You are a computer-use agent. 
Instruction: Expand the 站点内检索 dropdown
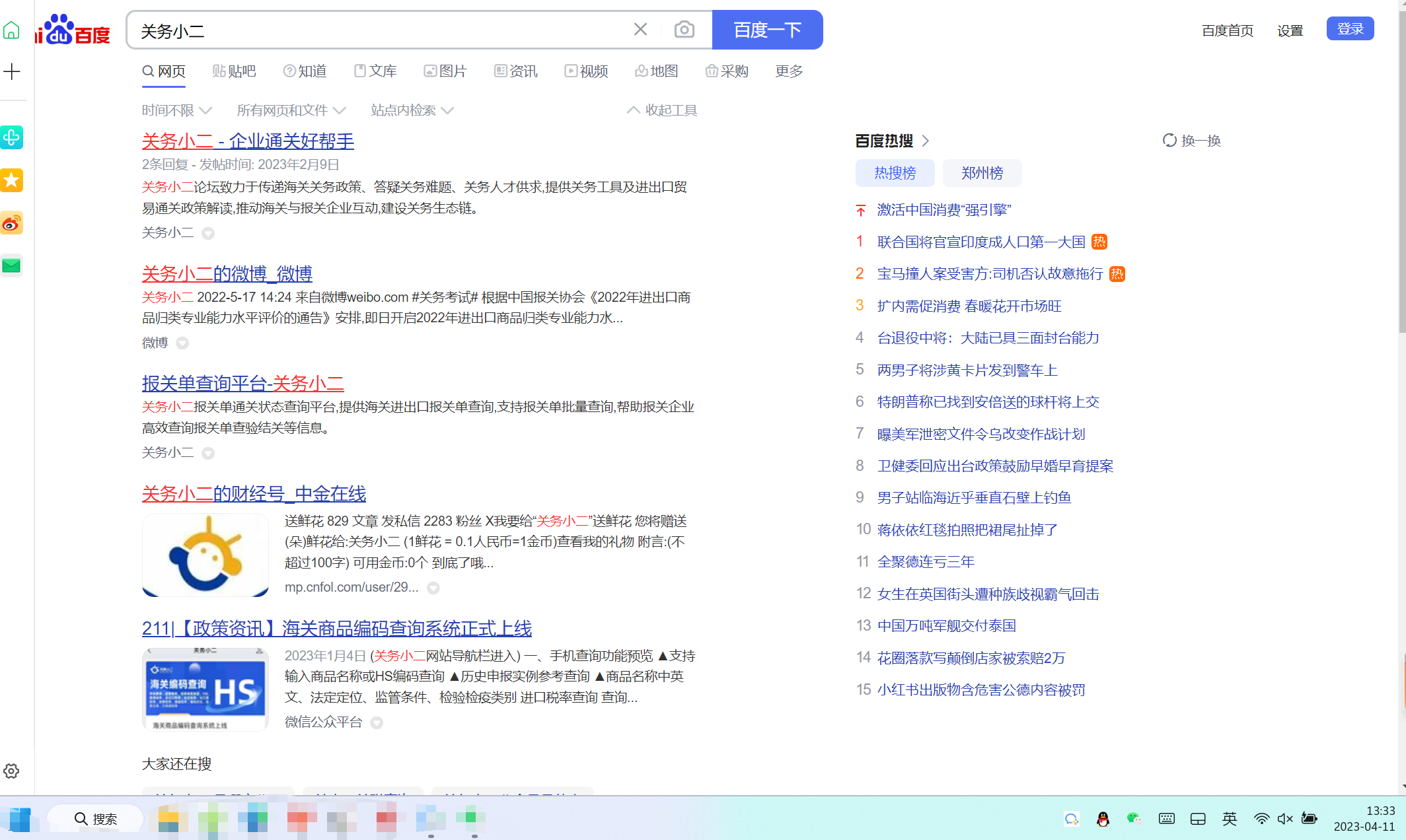coord(412,110)
